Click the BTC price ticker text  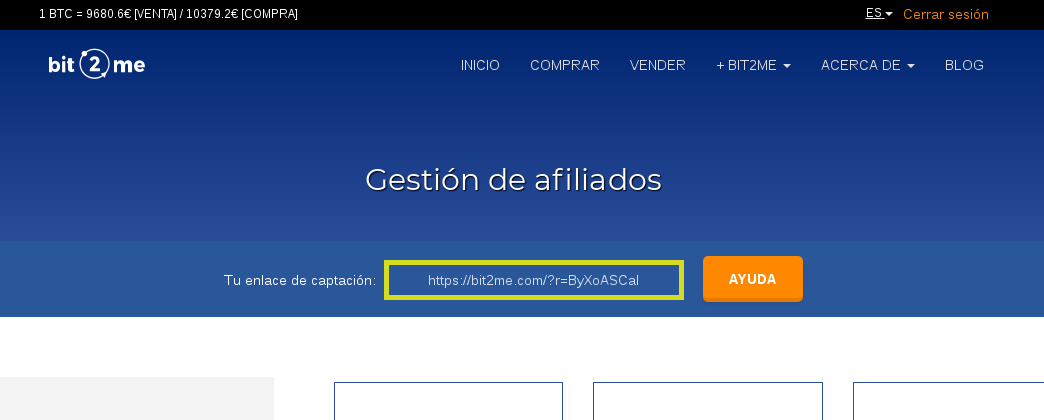click(168, 14)
